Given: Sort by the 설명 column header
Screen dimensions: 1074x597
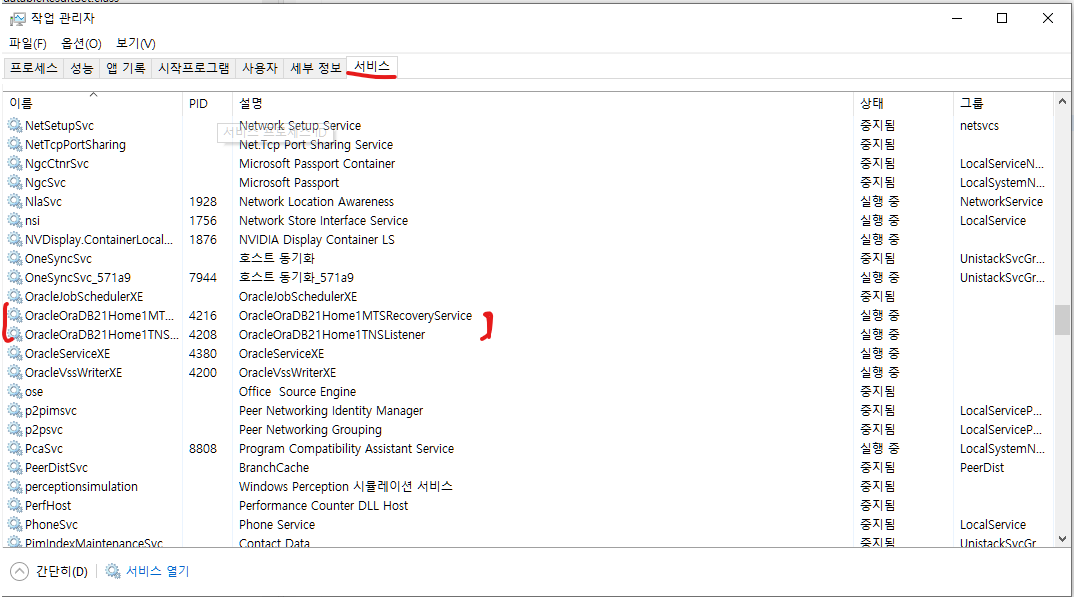Looking at the screenshot, I should click(x=542, y=103).
